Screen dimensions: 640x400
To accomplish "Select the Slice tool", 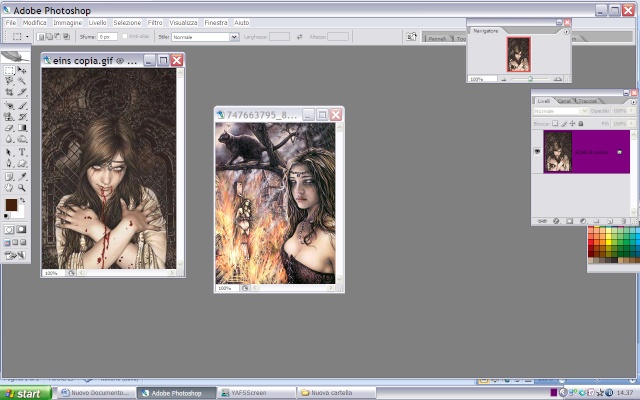I will [22, 92].
